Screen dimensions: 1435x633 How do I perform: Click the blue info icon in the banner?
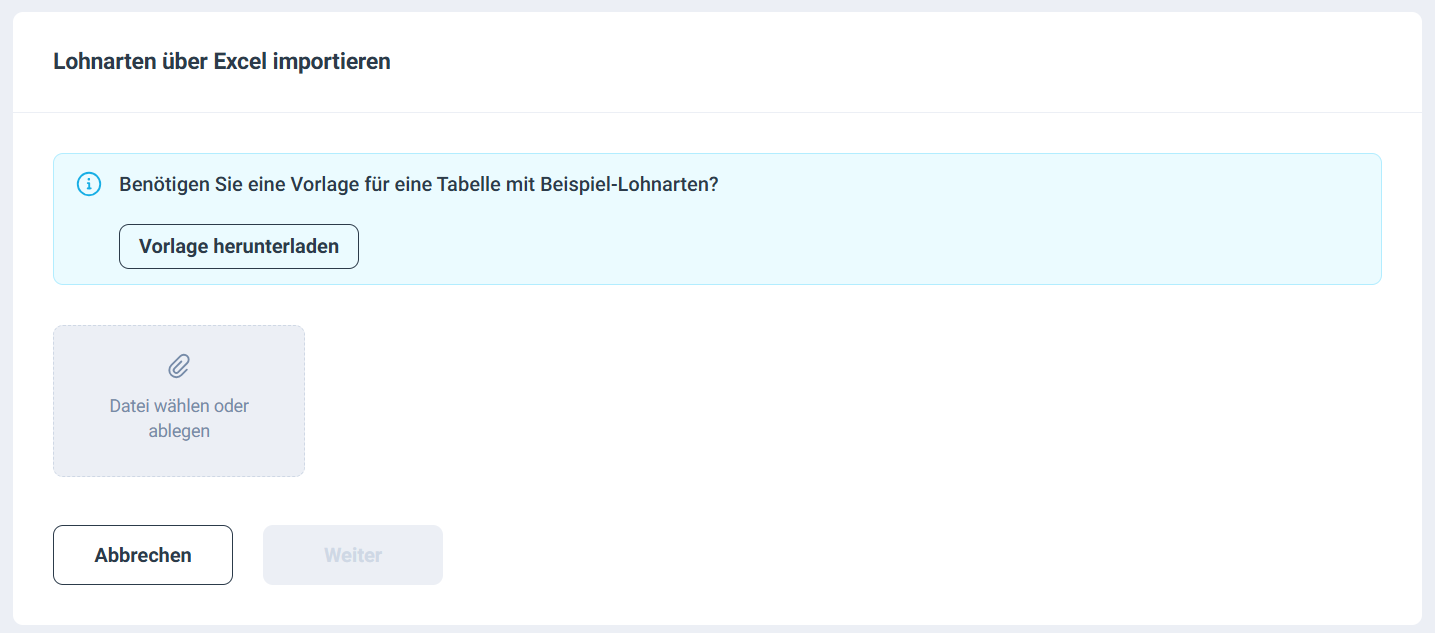click(x=89, y=184)
